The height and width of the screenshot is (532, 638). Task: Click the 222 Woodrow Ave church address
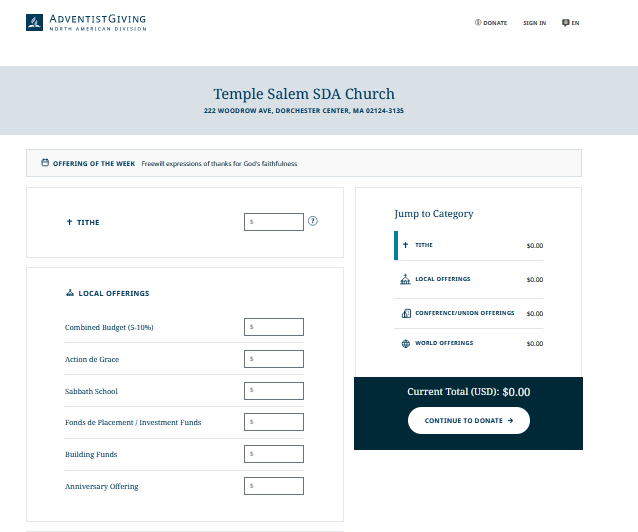click(304, 111)
